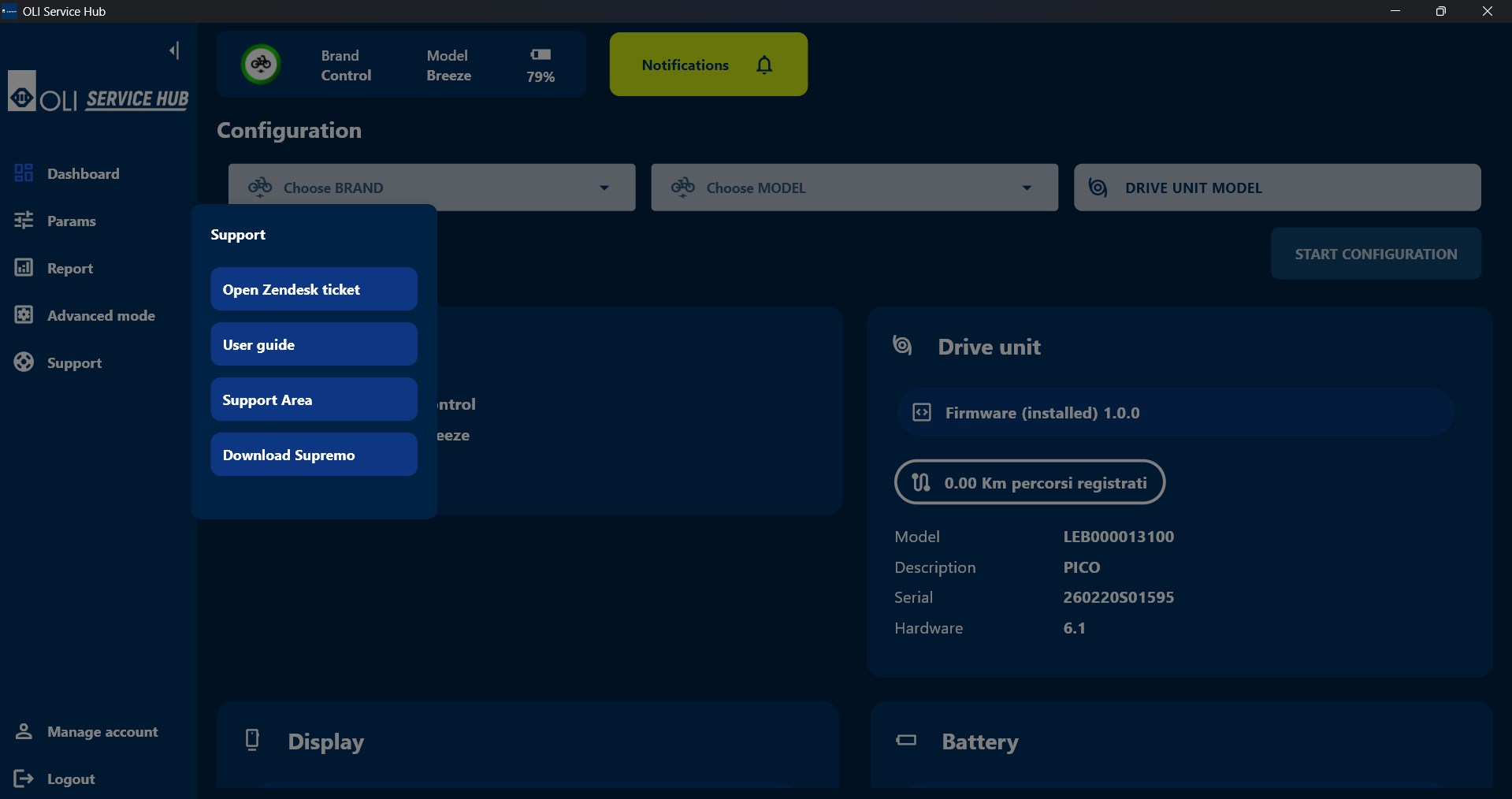Open the User guide

coord(314,344)
